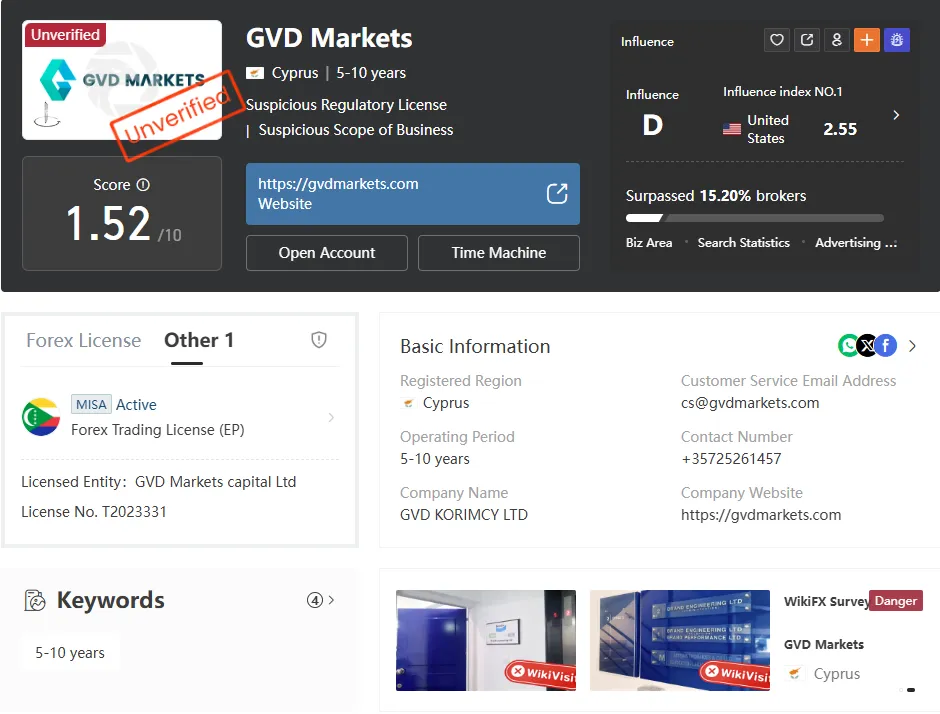Click the Score info circle icon
940x714 pixels.
pyautogui.click(x=143, y=185)
